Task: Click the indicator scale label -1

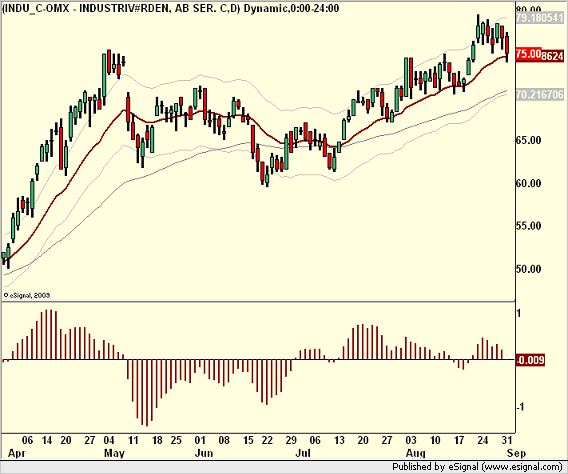Action: point(521,407)
